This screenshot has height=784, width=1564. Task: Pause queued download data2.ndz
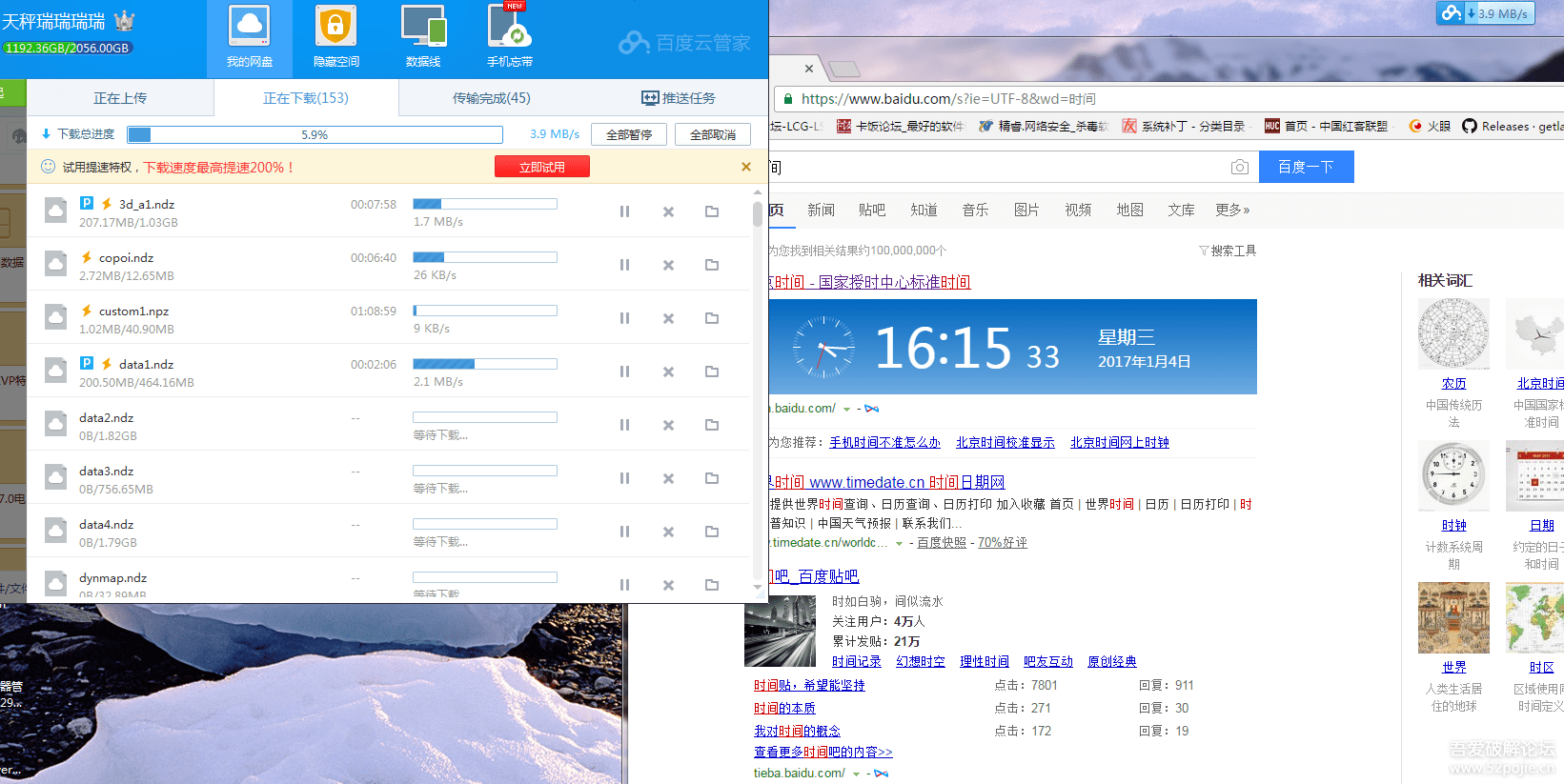[x=624, y=425]
